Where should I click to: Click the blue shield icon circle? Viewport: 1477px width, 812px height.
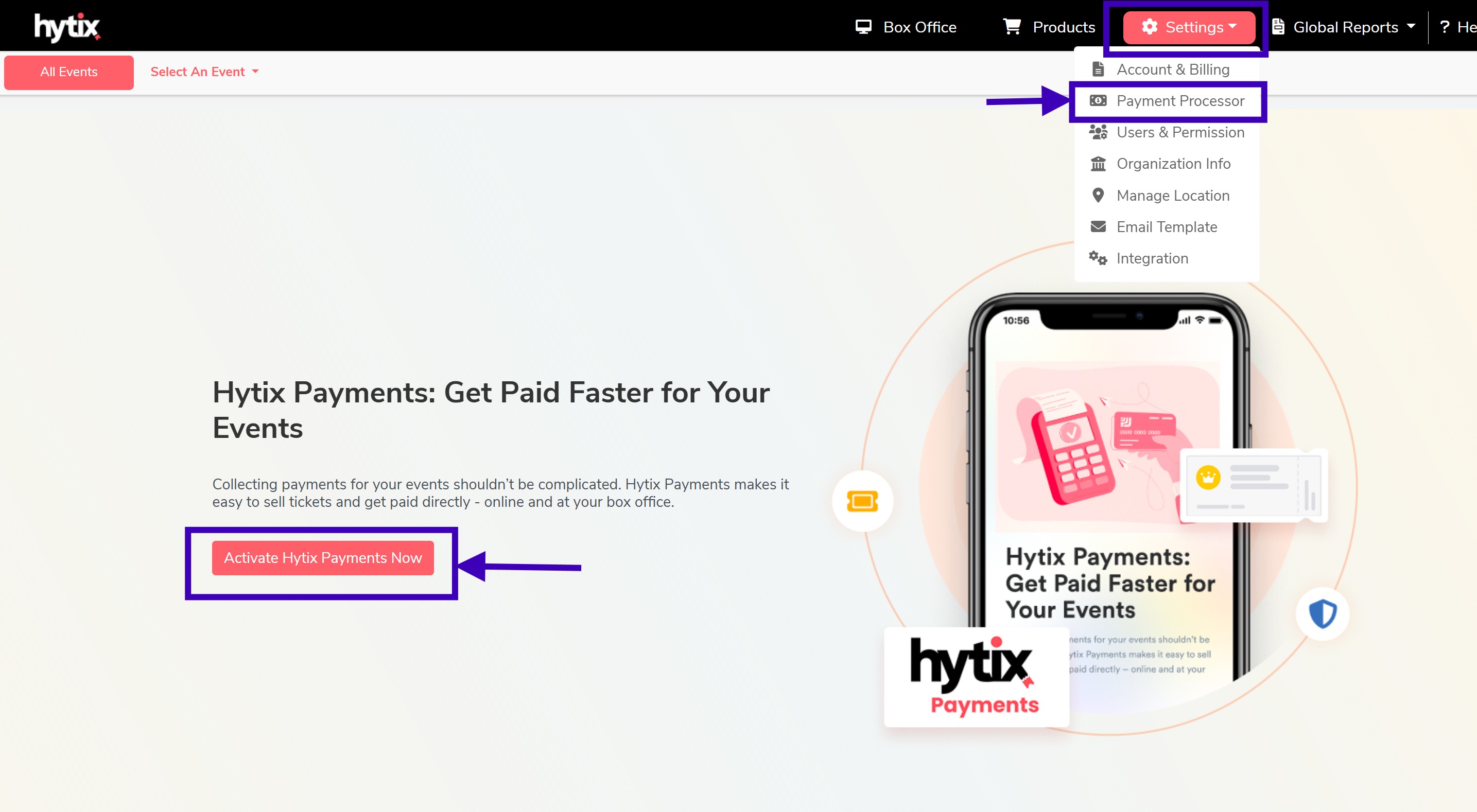(1322, 614)
